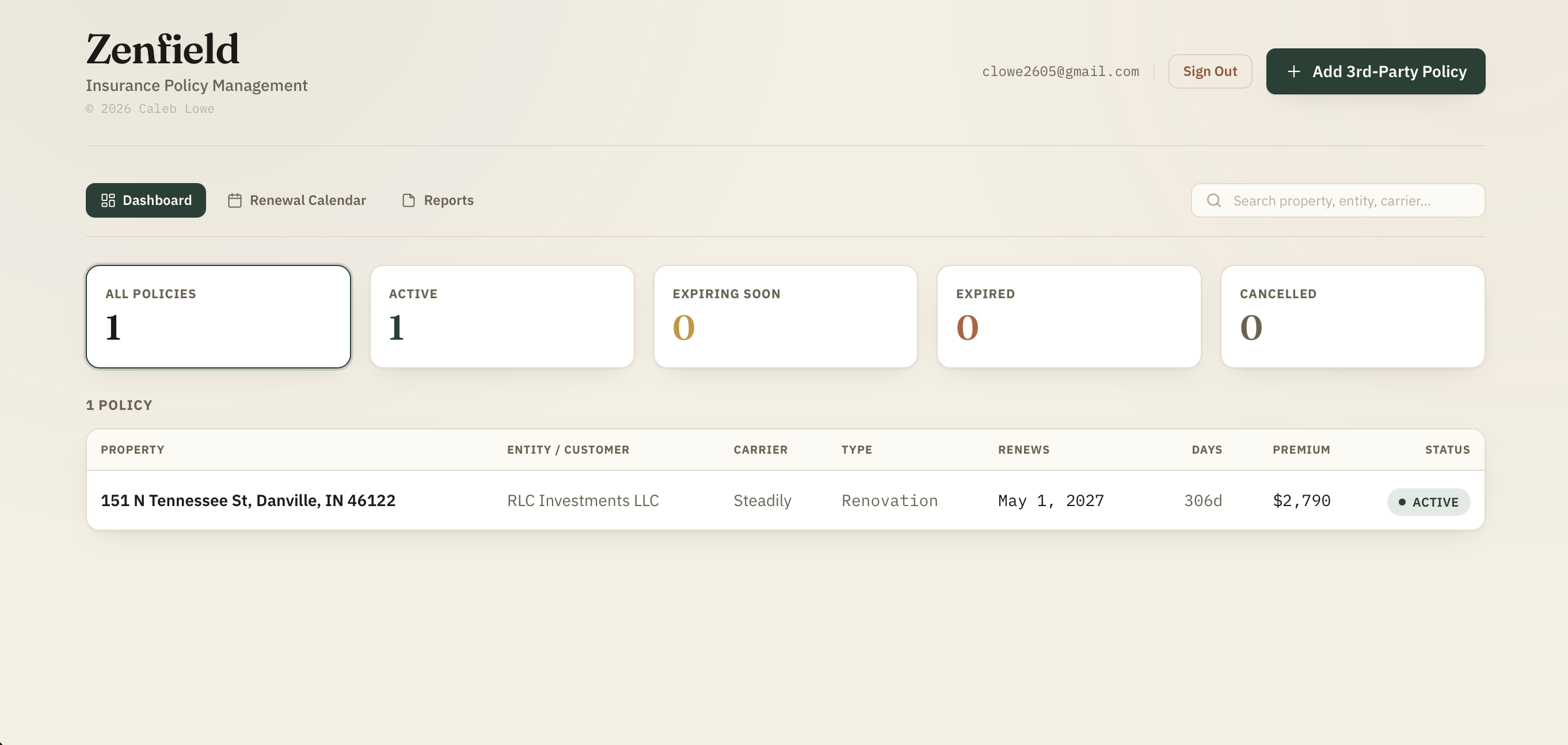The height and width of the screenshot is (745, 1568).
Task: Sort by the Status column header
Action: (1447, 449)
